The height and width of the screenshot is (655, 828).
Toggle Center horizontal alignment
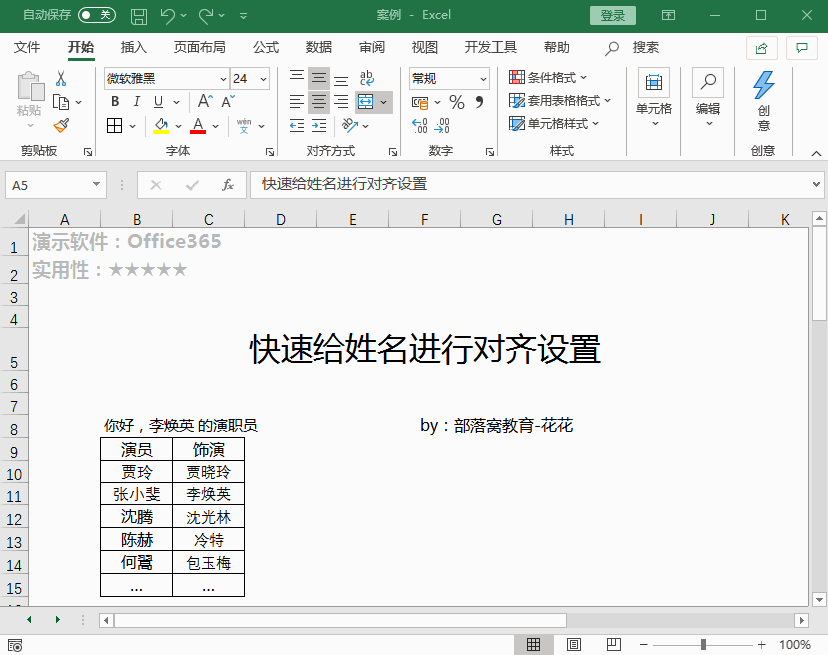pos(319,101)
